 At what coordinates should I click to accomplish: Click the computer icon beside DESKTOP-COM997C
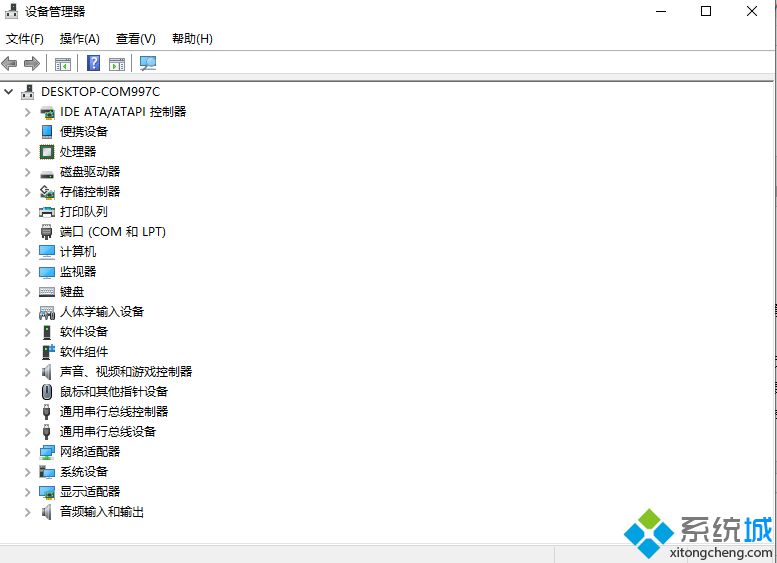[28, 92]
